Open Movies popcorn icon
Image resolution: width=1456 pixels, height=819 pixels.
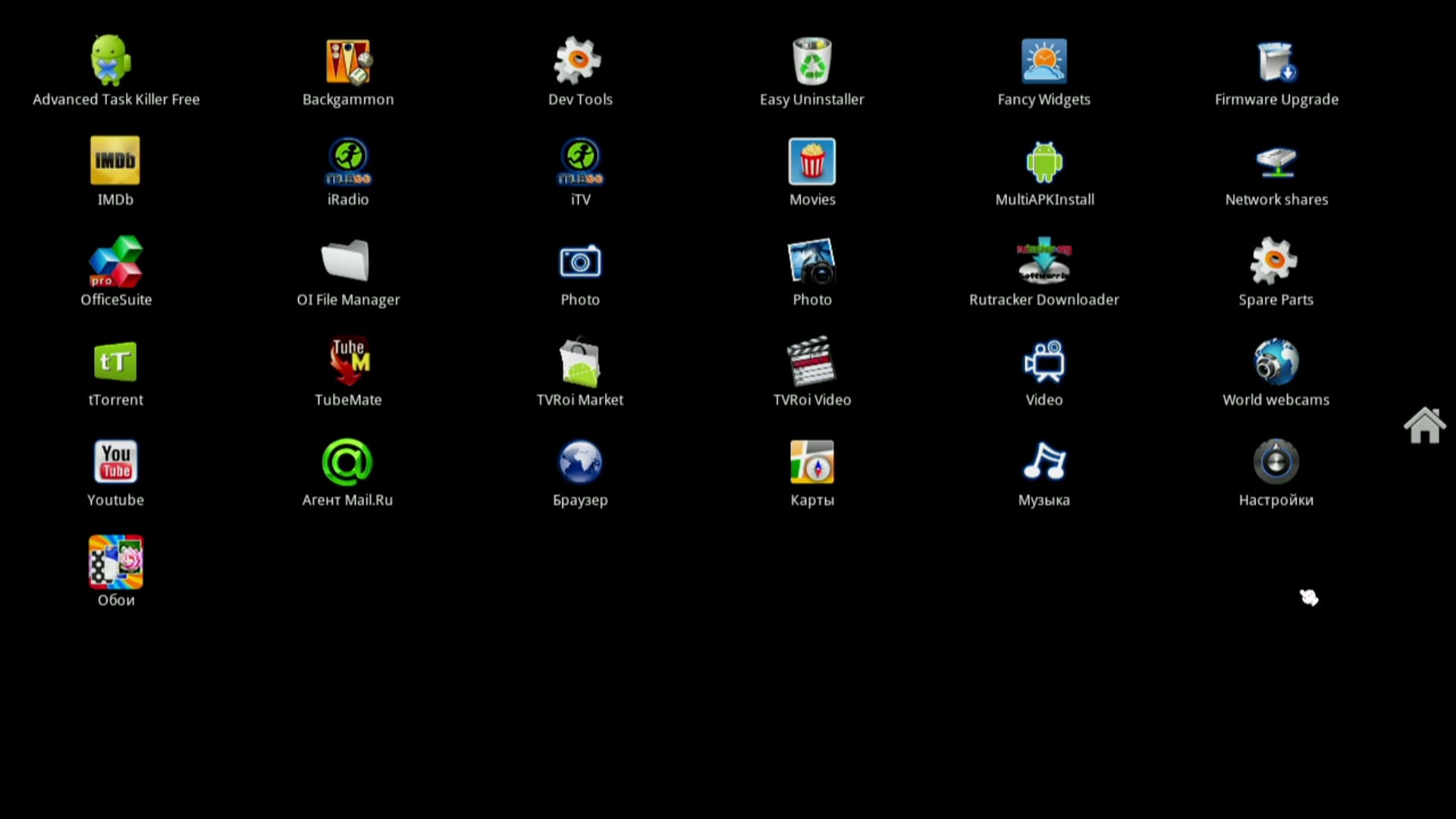click(x=811, y=161)
